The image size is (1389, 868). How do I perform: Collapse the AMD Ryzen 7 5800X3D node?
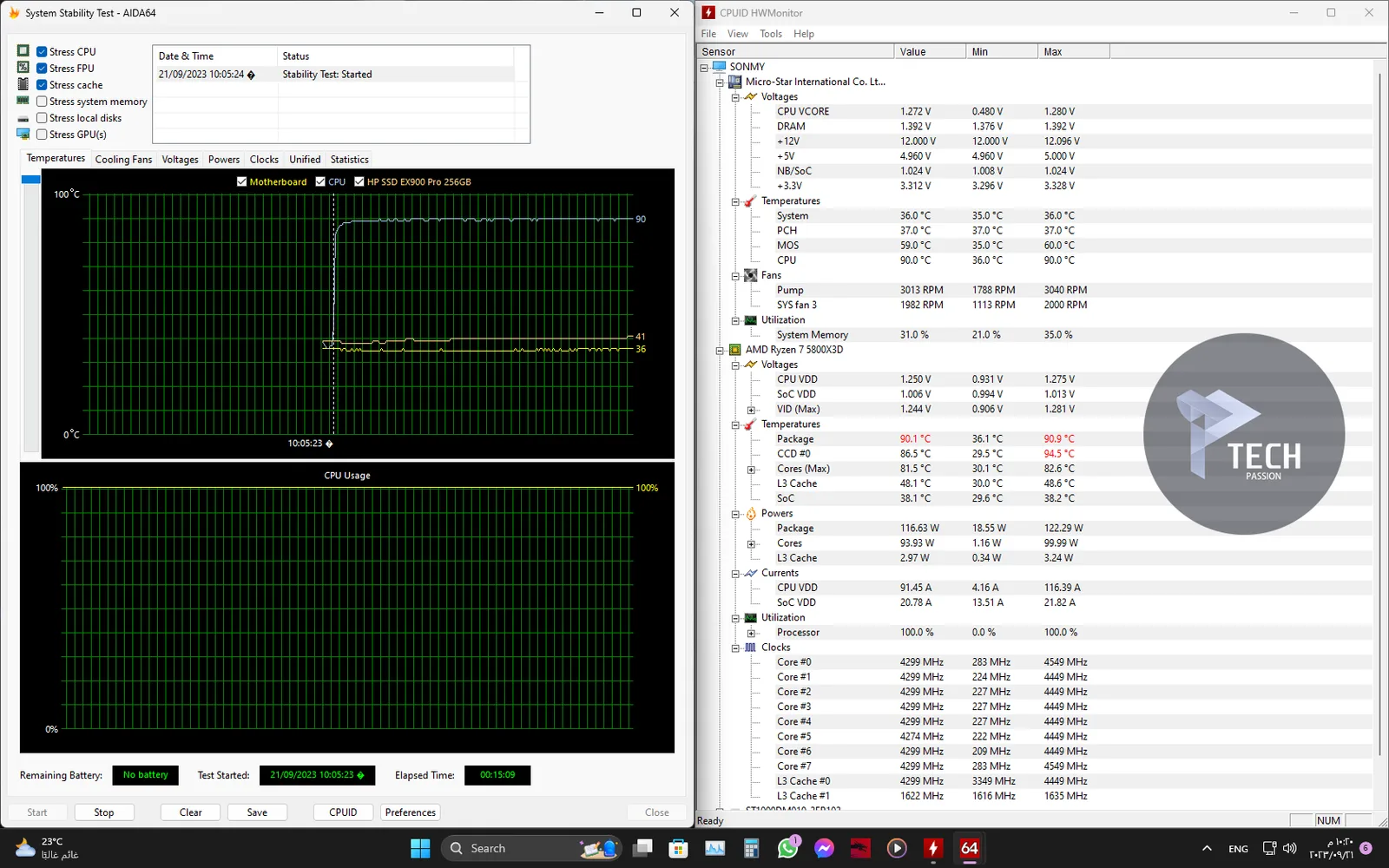pyautogui.click(x=720, y=351)
